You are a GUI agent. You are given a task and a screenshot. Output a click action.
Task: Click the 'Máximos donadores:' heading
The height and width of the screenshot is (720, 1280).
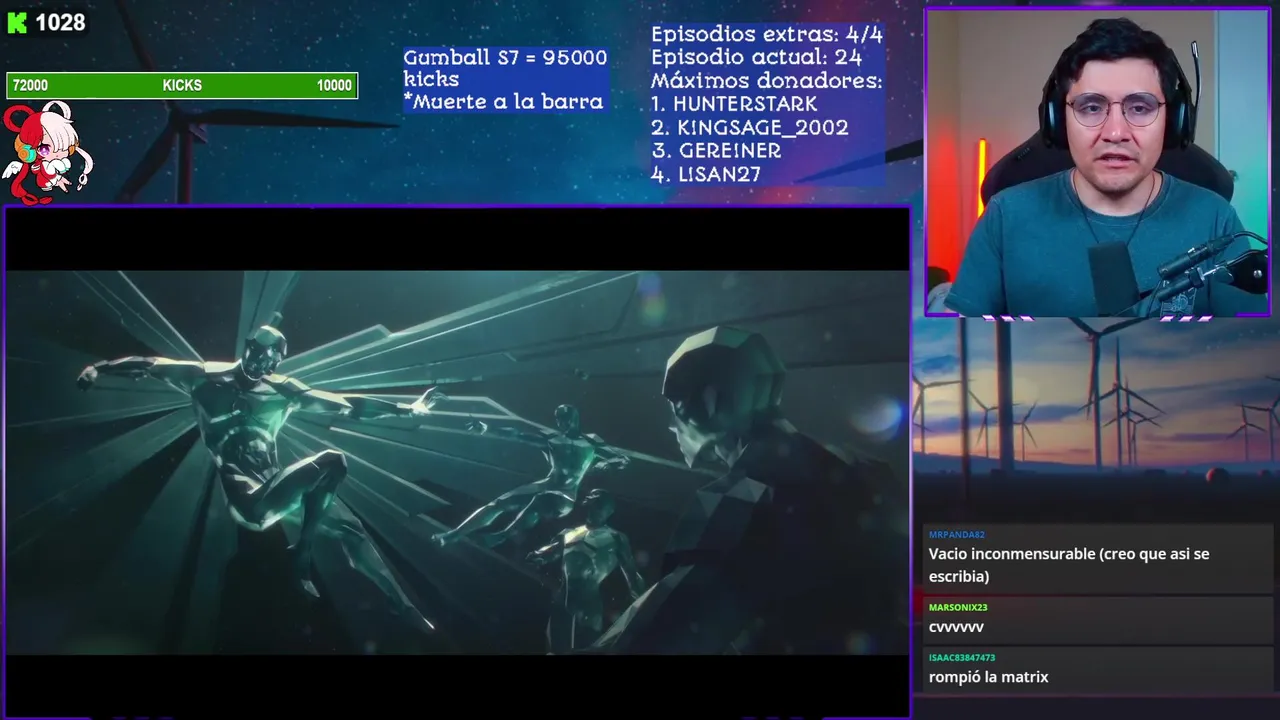(x=766, y=81)
